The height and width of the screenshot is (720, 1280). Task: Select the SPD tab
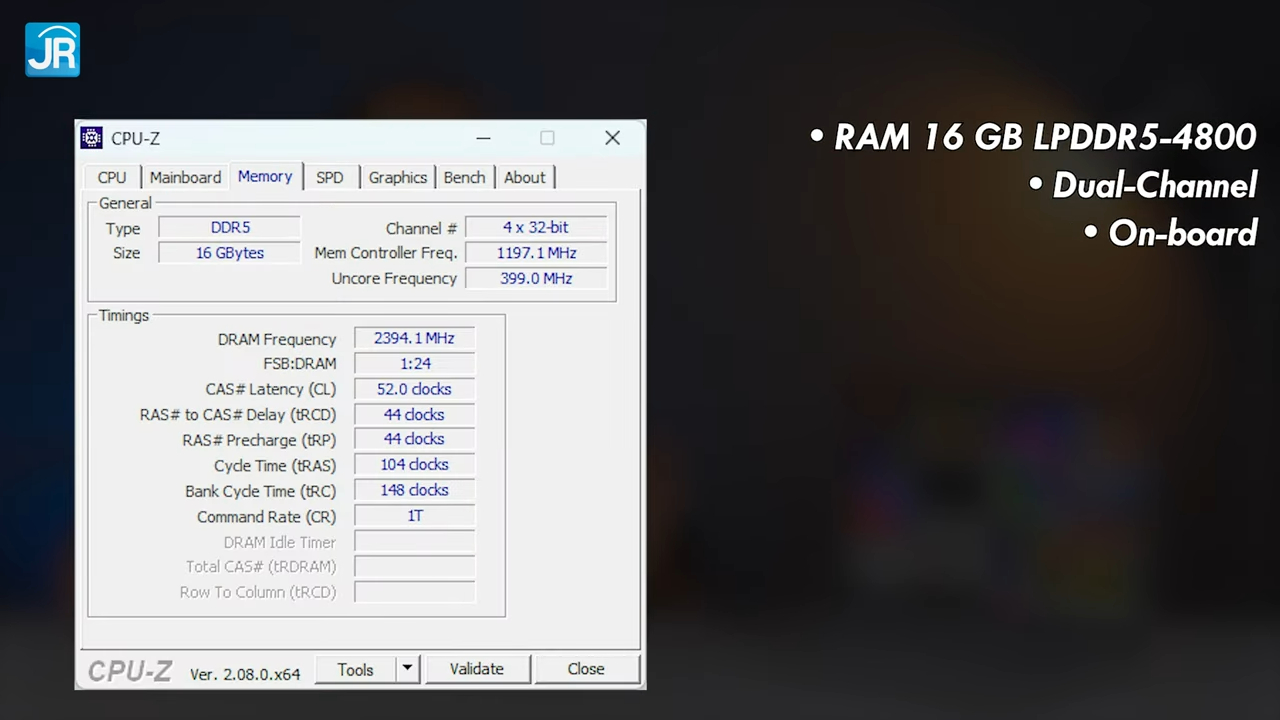329,177
